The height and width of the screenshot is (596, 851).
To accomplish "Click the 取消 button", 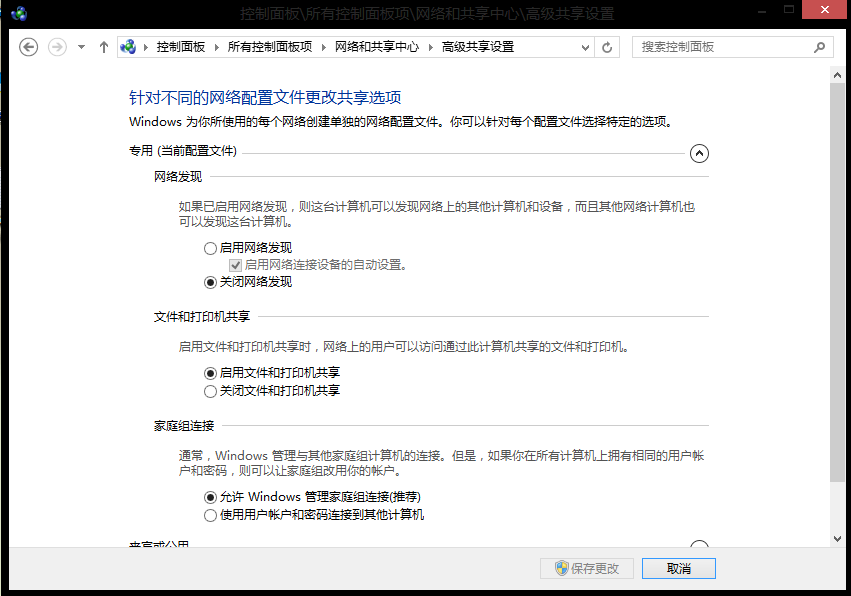I will (x=678, y=568).
